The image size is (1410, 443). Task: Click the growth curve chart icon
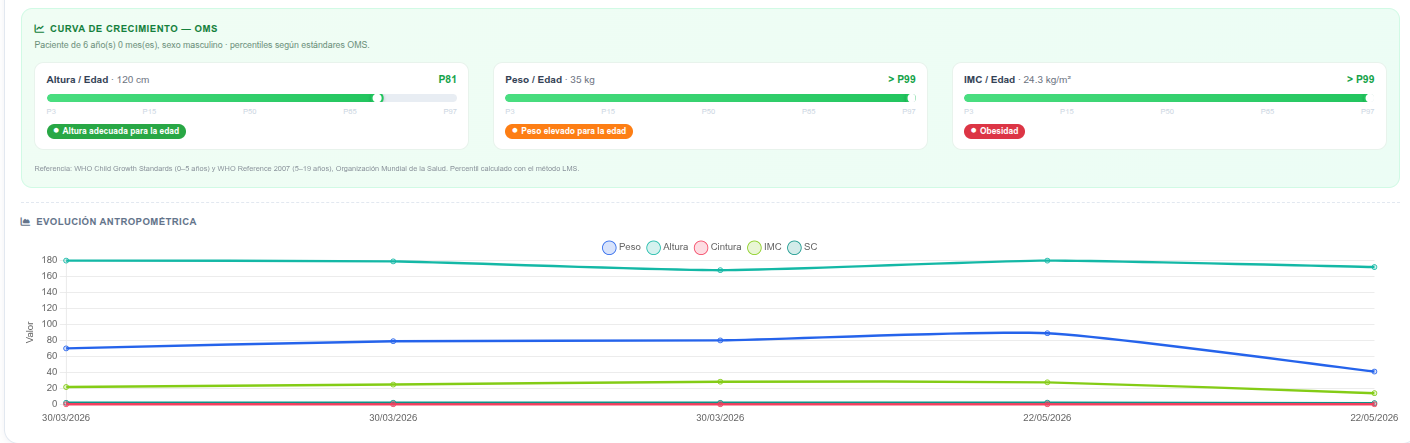click(x=39, y=29)
